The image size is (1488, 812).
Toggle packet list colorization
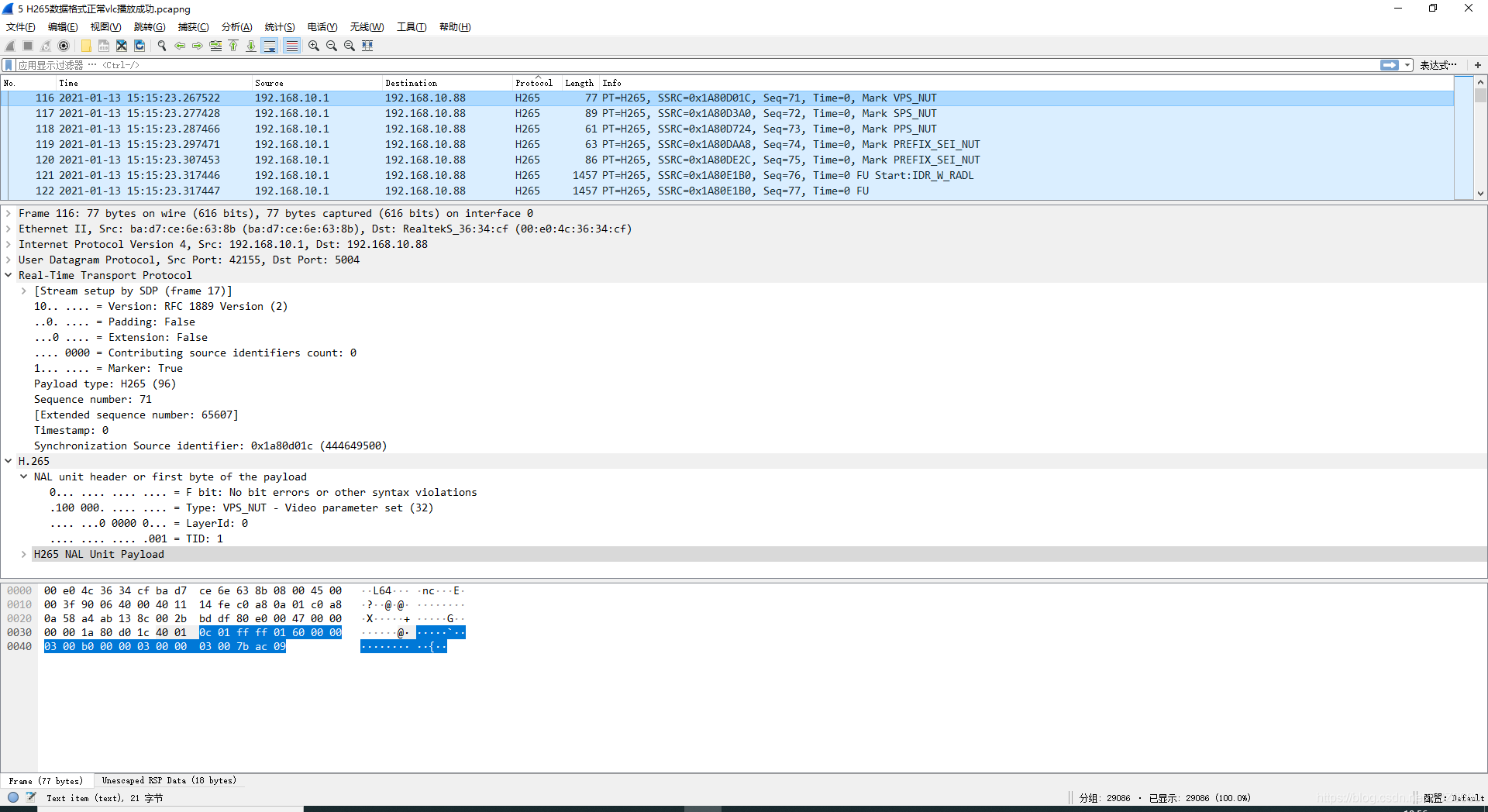click(291, 46)
